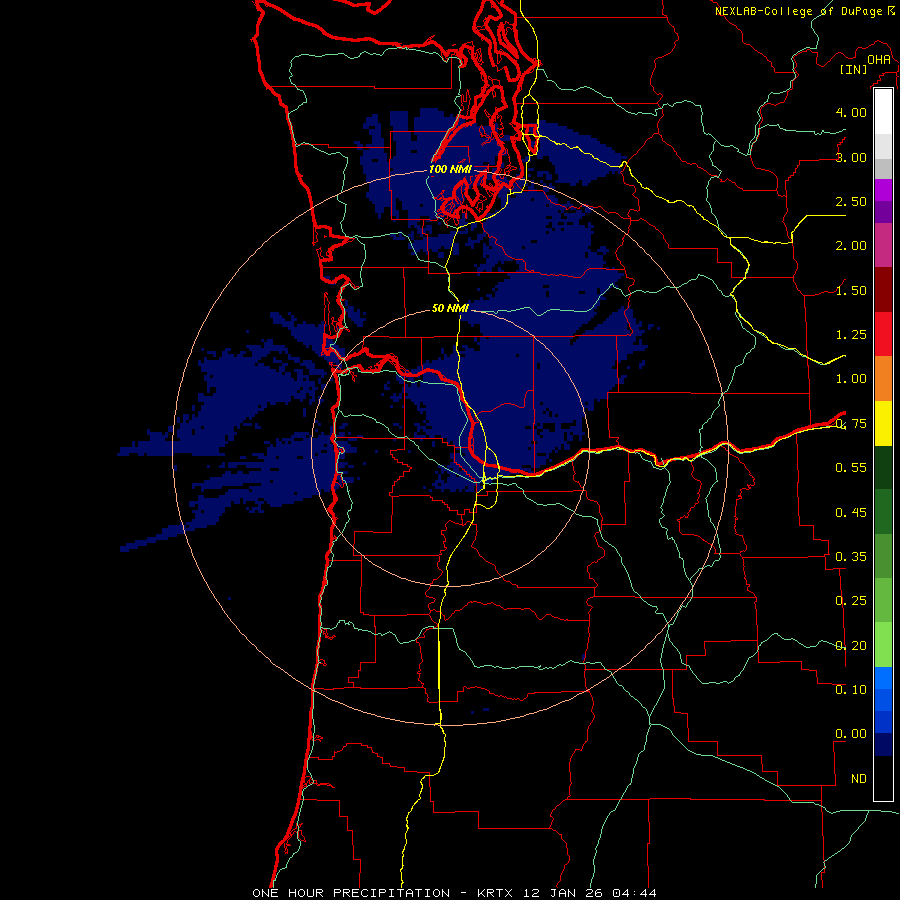Click the 0.55 legend value

coord(851,468)
